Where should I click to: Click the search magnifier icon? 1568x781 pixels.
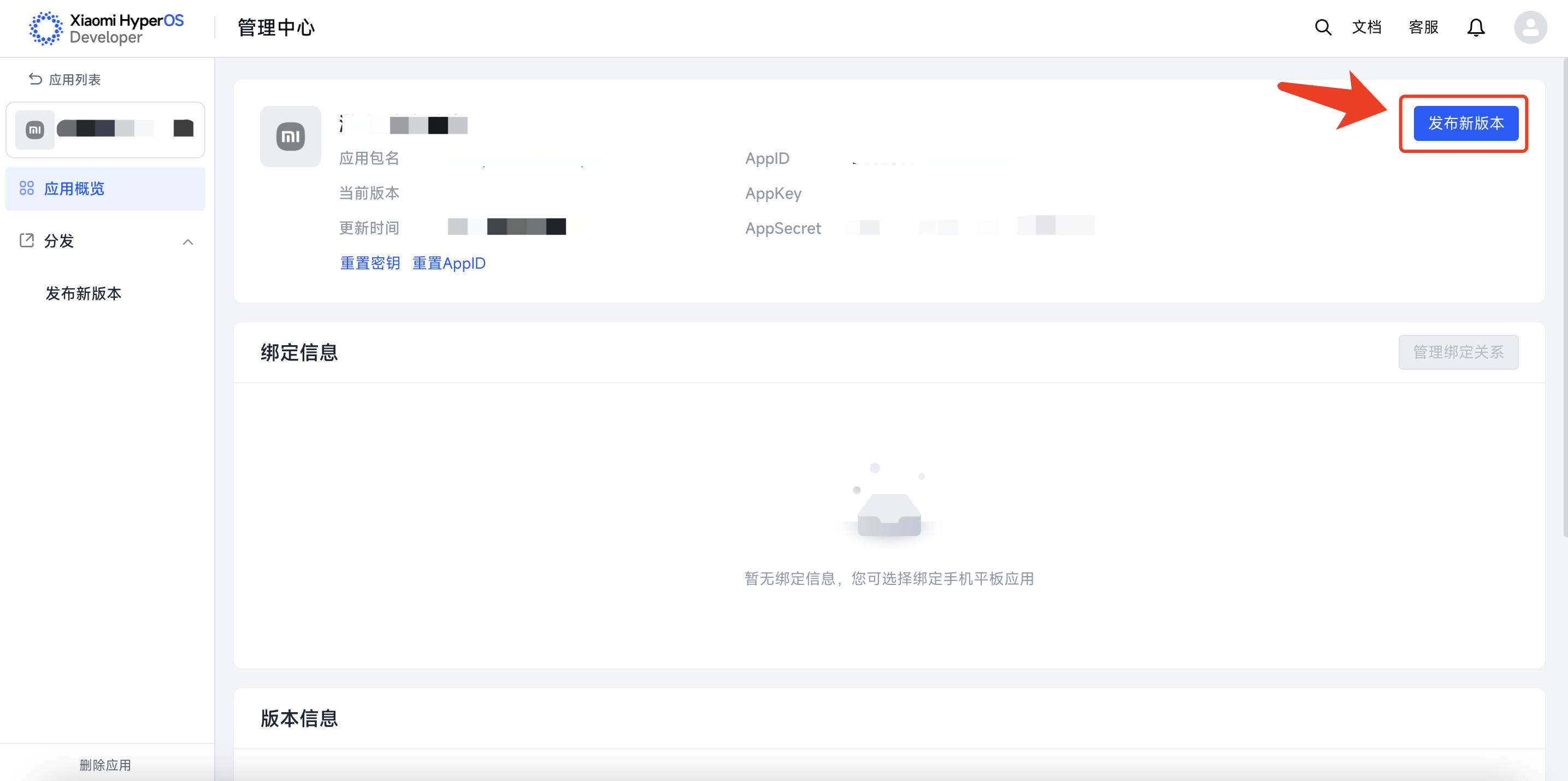[1322, 27]
